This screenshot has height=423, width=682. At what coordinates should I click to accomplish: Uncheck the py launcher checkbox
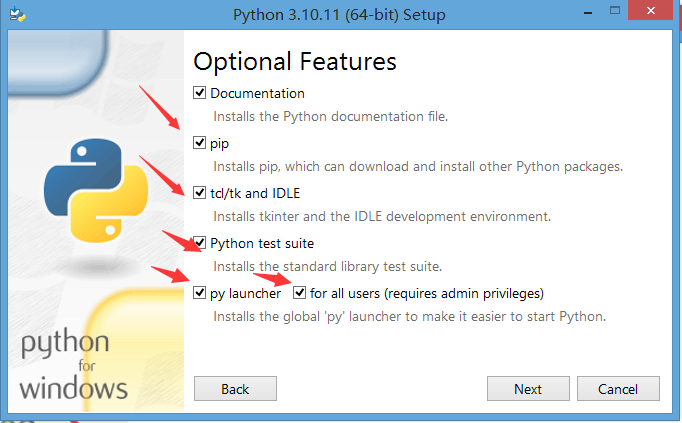[x=199, y=293]
